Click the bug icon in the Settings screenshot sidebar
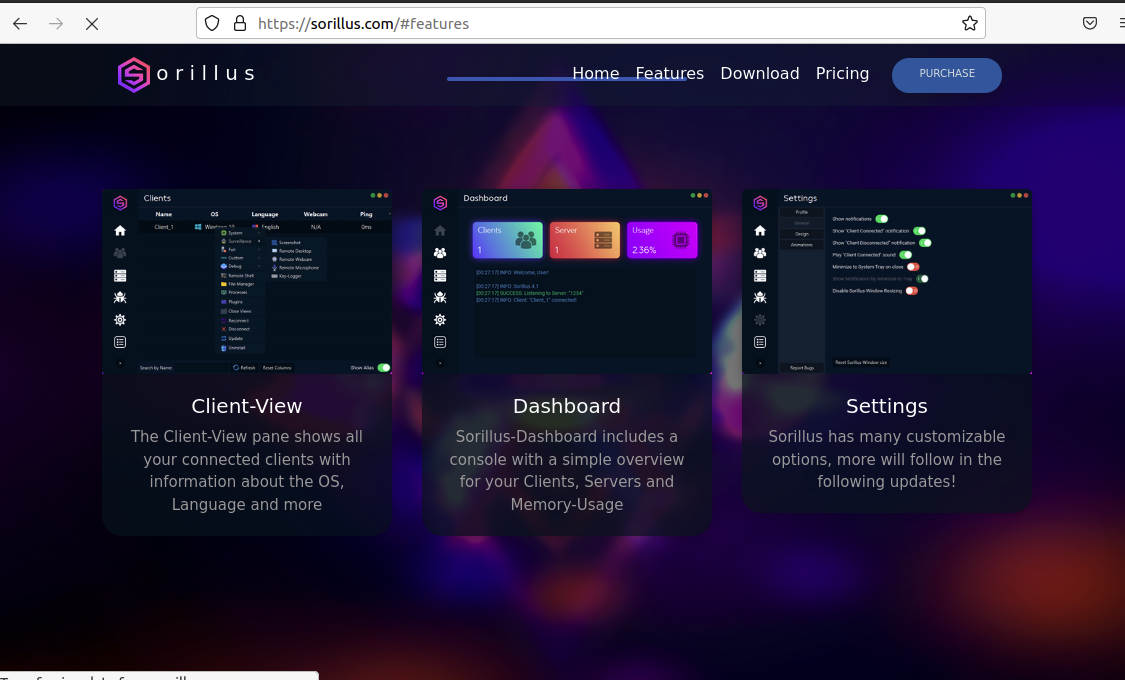1125x680 pixels. pos(760,297)
